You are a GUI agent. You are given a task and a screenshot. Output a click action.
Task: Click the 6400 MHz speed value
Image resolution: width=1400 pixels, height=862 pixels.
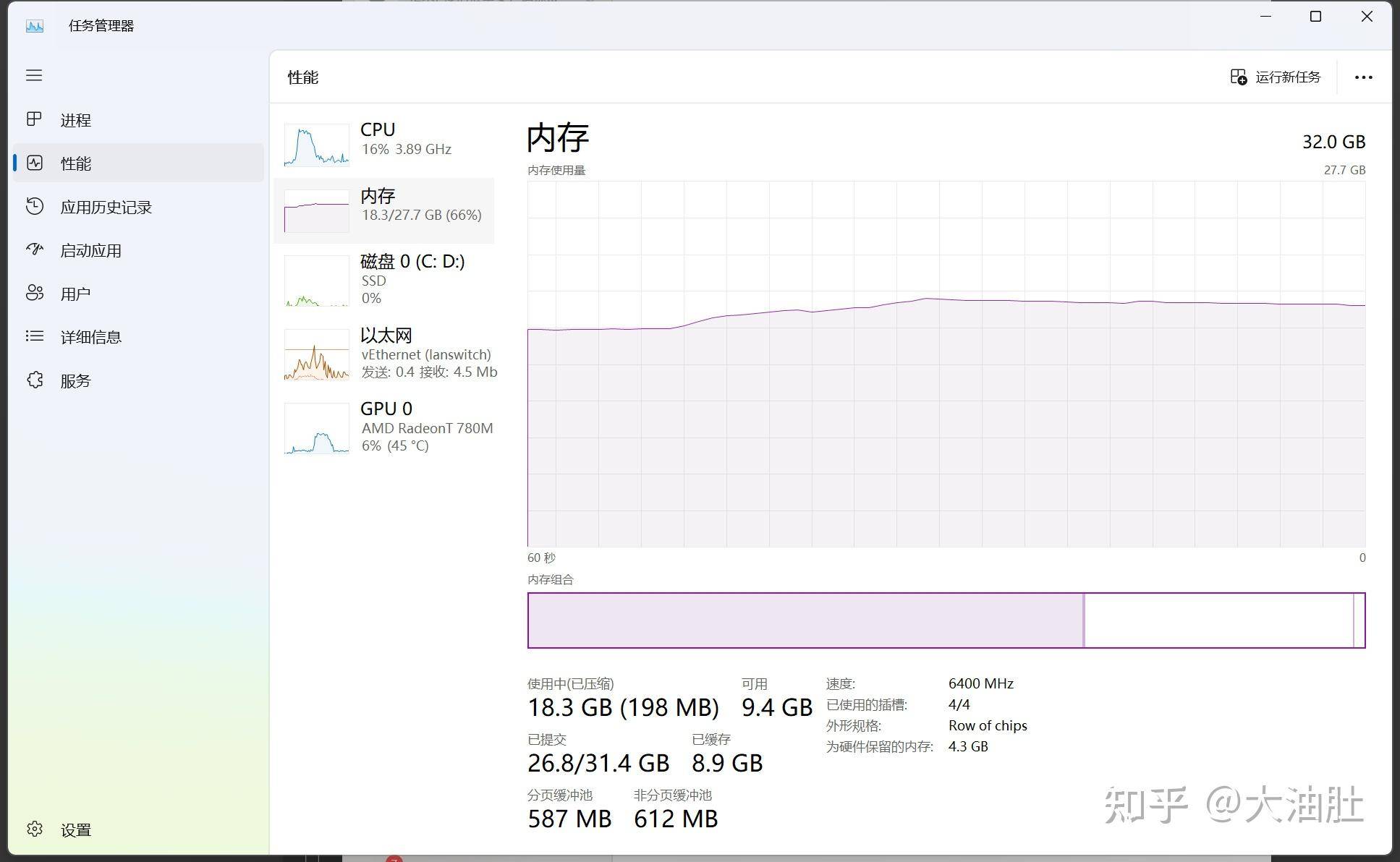click(x=980, y=683)
